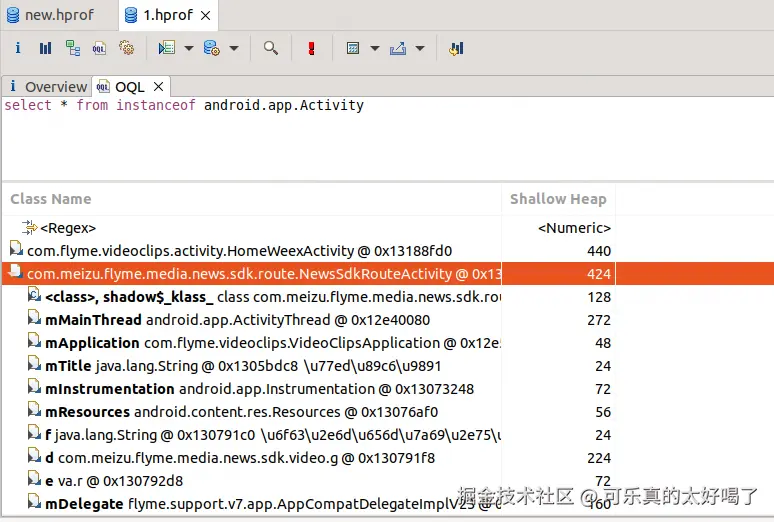Screen dimensions: 774x522
Task: Open the Histogram toolbar icon
Action: [x=45, y=48]
